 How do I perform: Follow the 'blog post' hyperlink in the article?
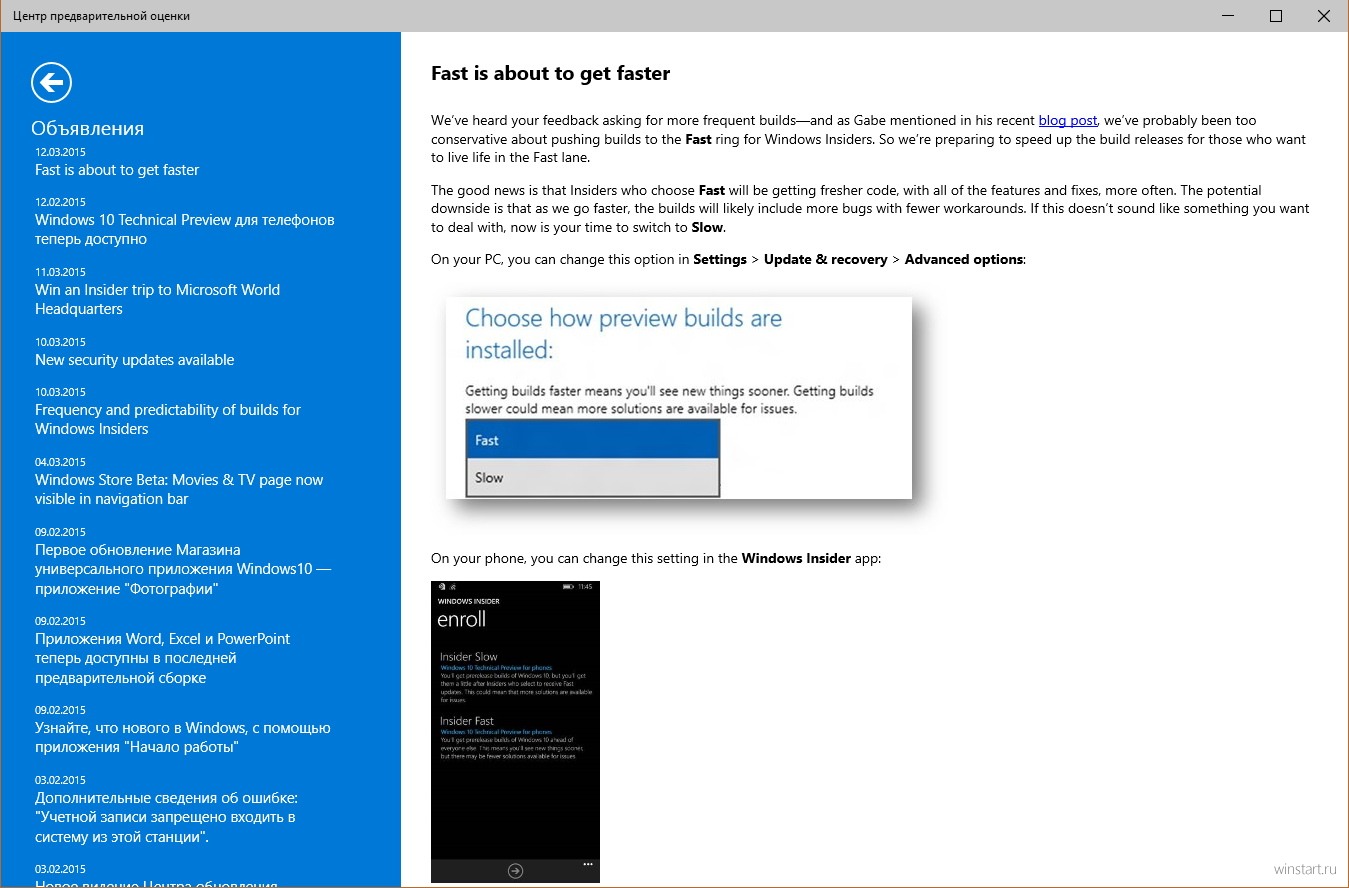1068,120
